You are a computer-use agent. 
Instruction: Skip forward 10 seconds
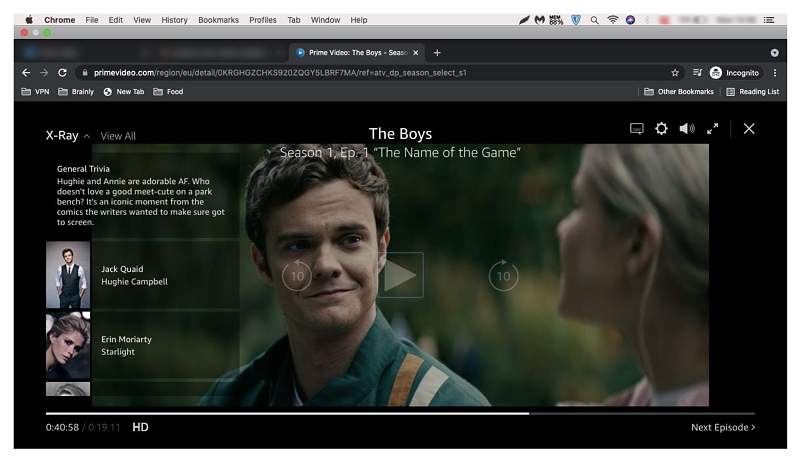click(x=503, y=275)
